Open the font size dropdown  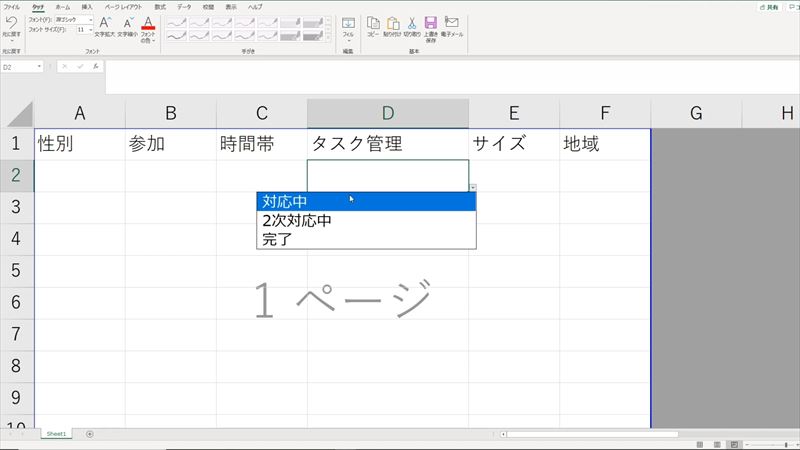click(91, 30)
